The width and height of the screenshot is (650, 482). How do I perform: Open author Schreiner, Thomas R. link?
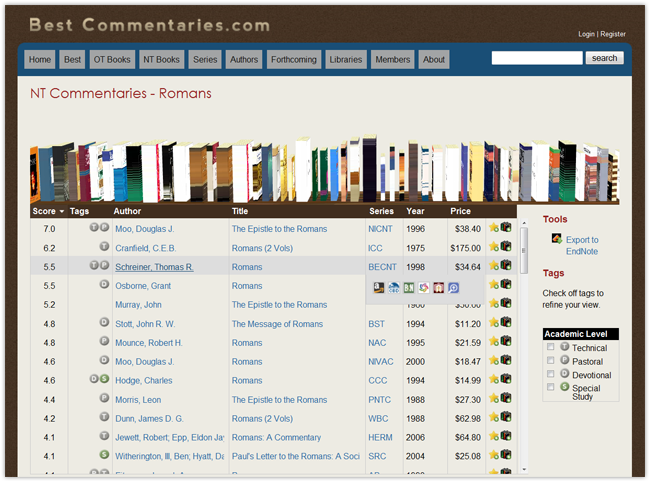(x=154, y=267)
